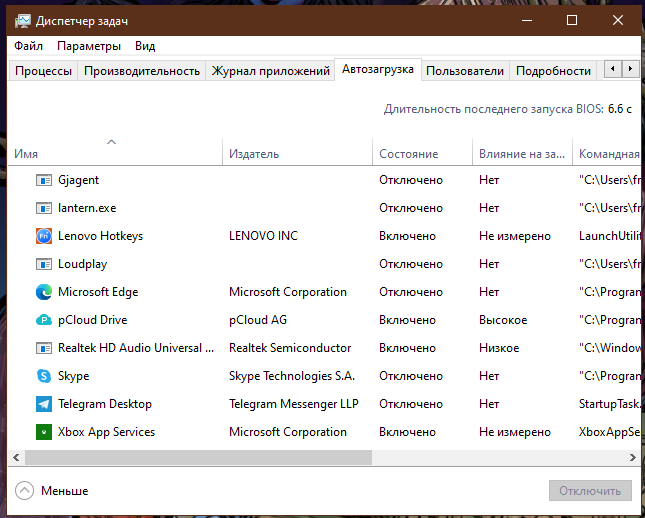Click the LaunchUtilit command line cell

(610, 236)
